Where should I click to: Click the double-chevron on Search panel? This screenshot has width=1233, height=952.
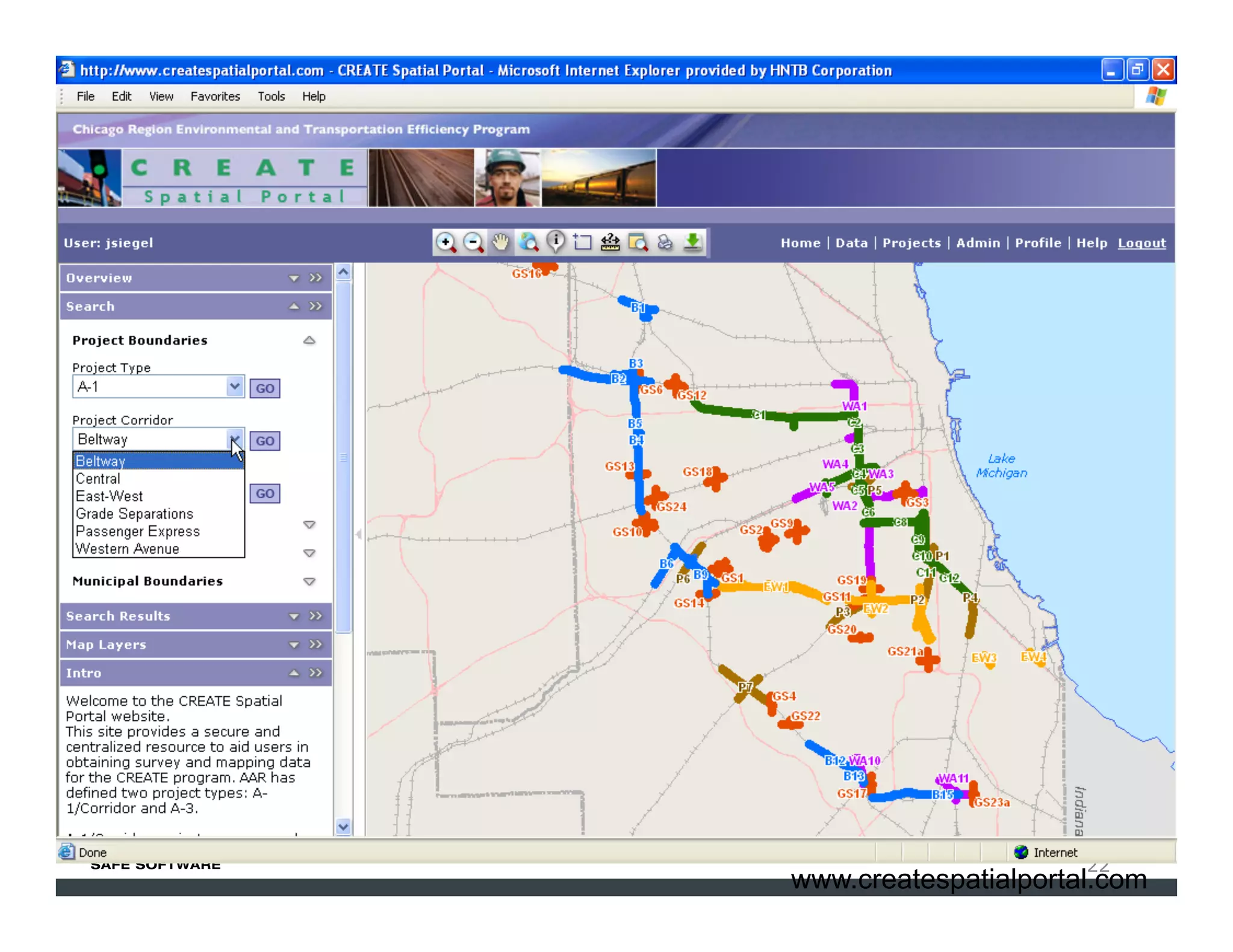[x=315, y=306]
